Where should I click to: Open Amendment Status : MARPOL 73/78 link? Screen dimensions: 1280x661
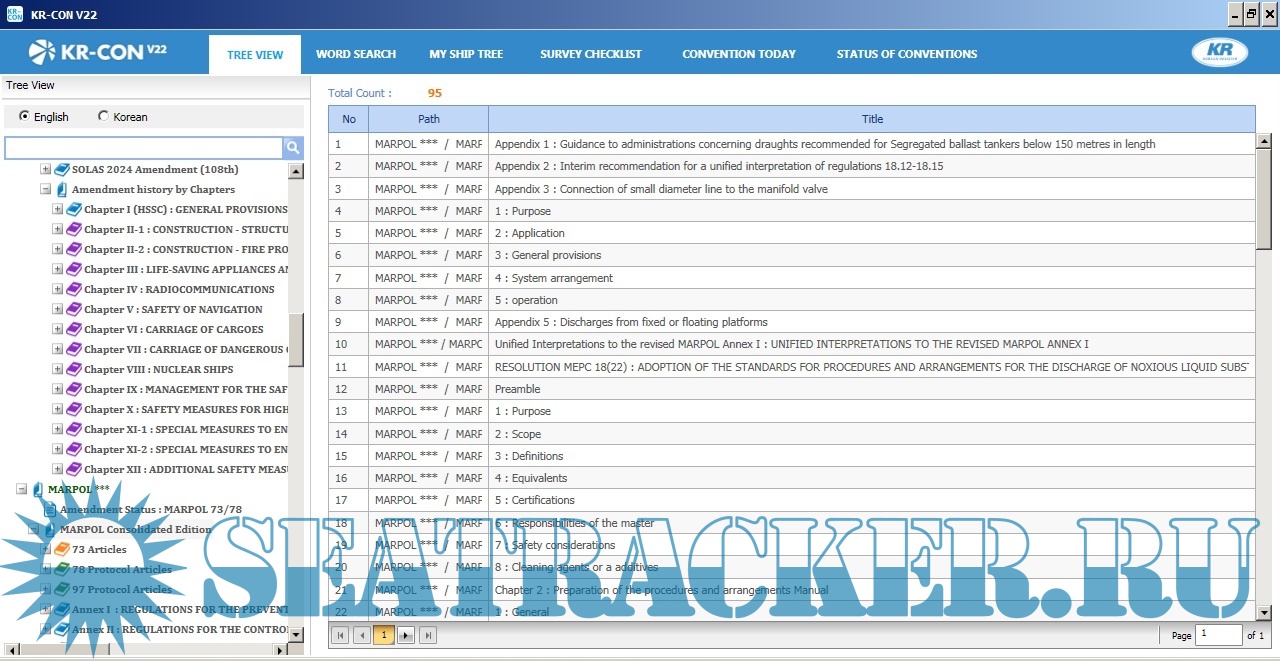coord(150,509)
